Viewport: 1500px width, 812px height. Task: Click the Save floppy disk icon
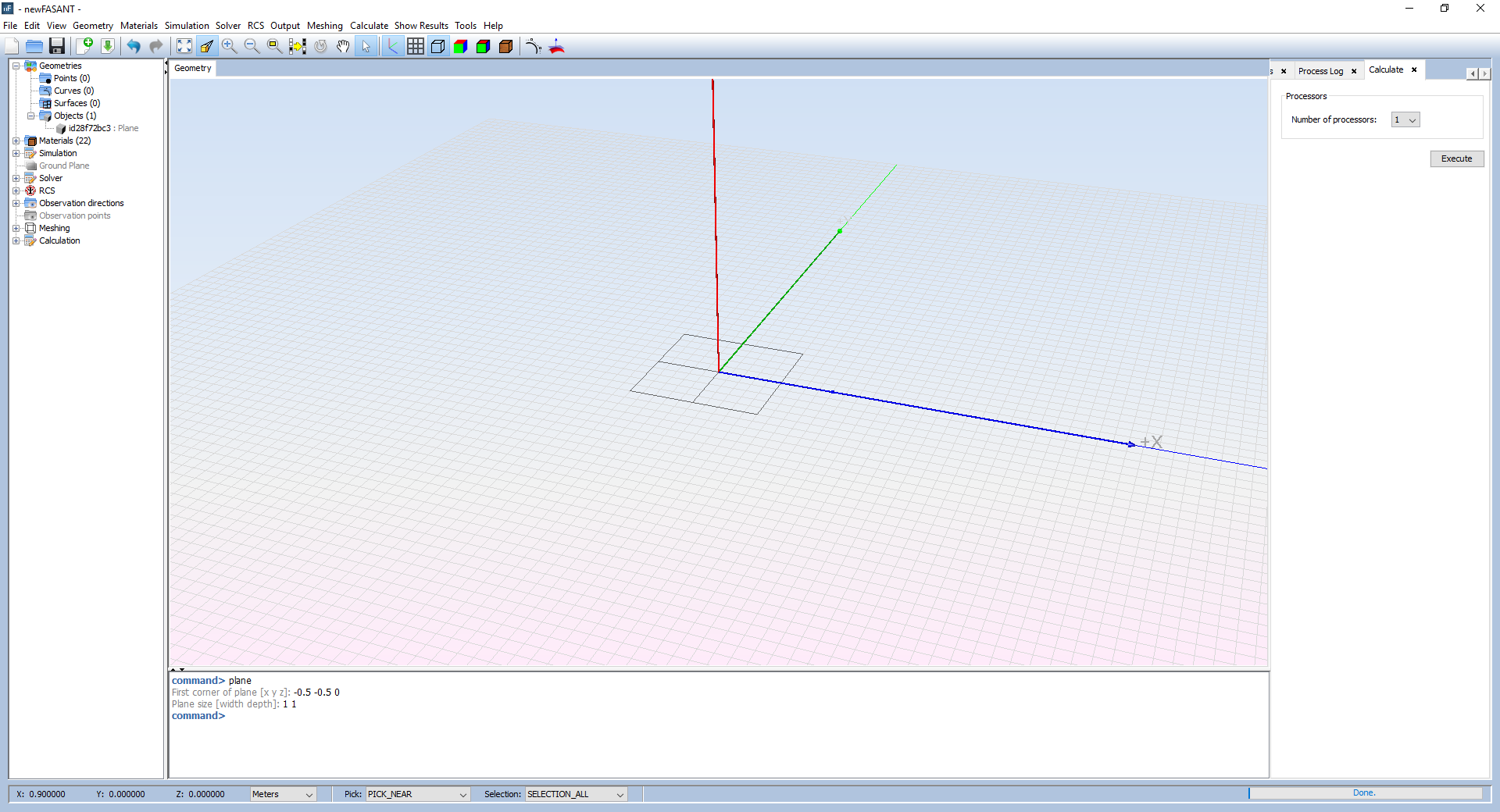point(57,46)
